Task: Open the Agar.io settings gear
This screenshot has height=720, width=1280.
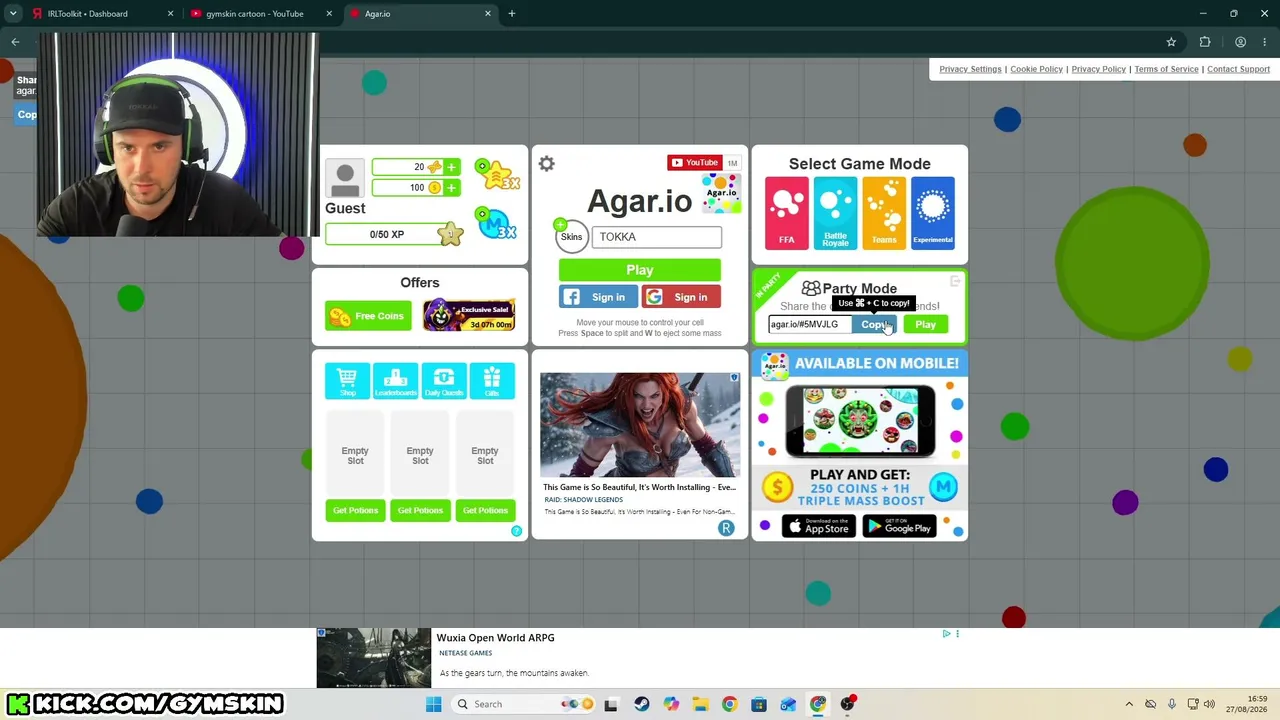Action: point(547,164)
